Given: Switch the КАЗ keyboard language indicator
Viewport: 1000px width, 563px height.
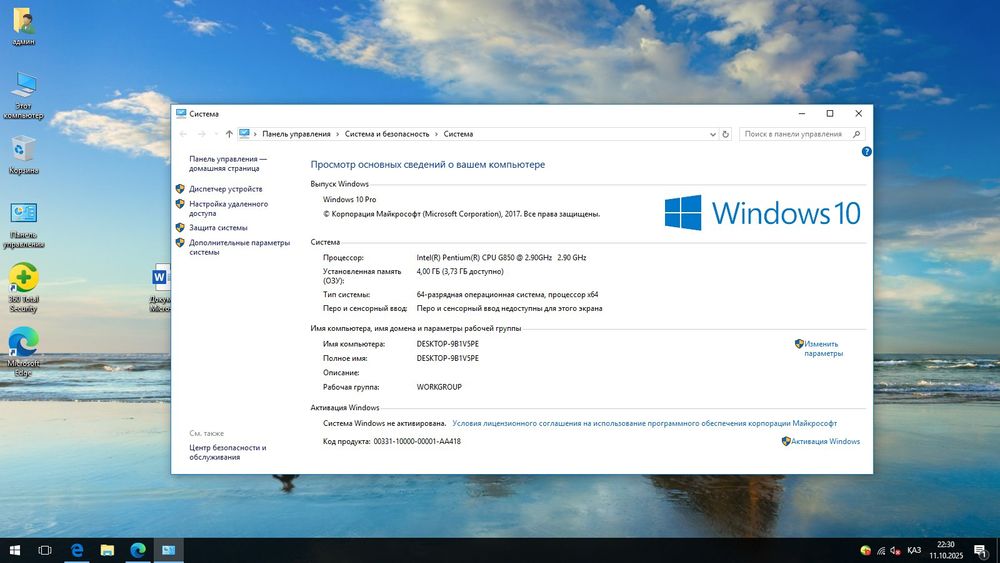Looking at the screenshot, I should point(914,550).
